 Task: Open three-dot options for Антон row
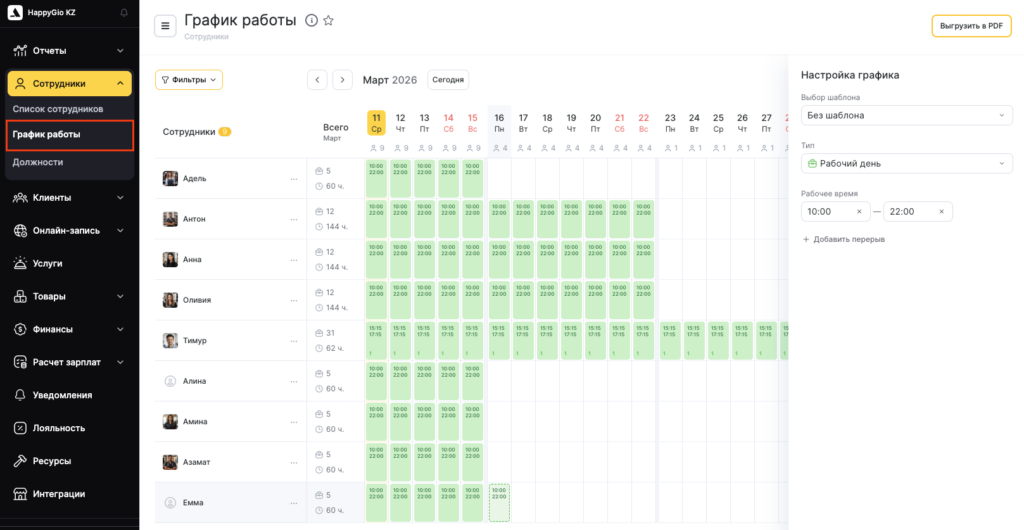click(294, 219)
